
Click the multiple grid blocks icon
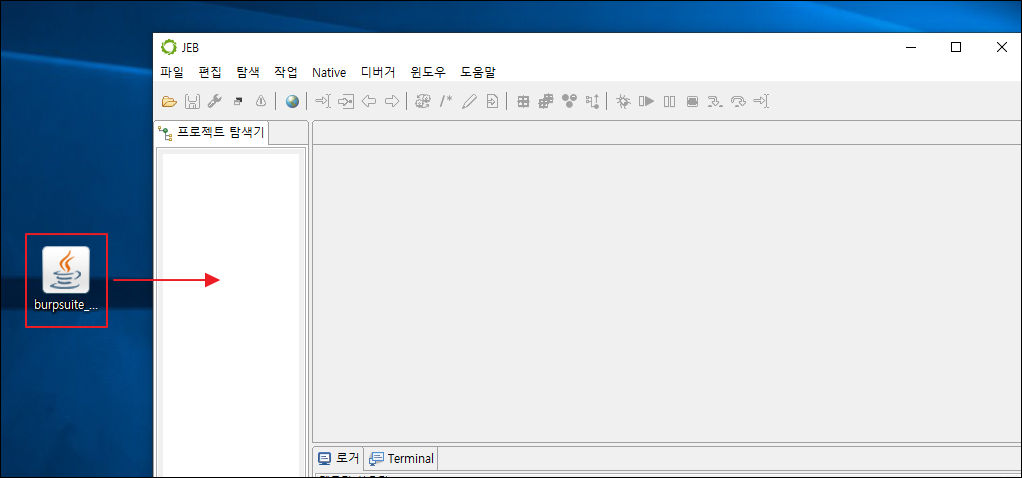(546, 101)
